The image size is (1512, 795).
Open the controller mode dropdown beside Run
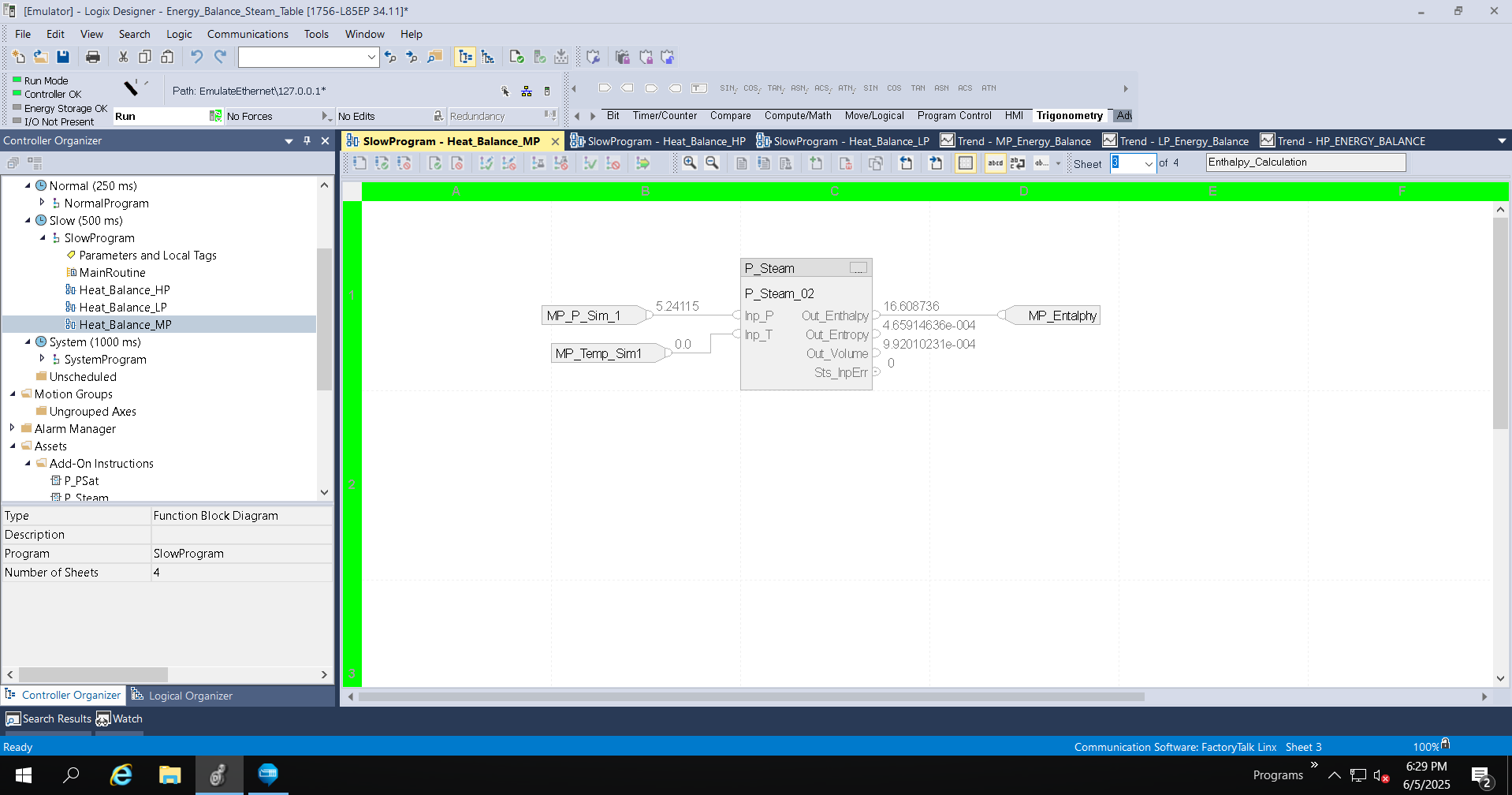click(215, 116)
